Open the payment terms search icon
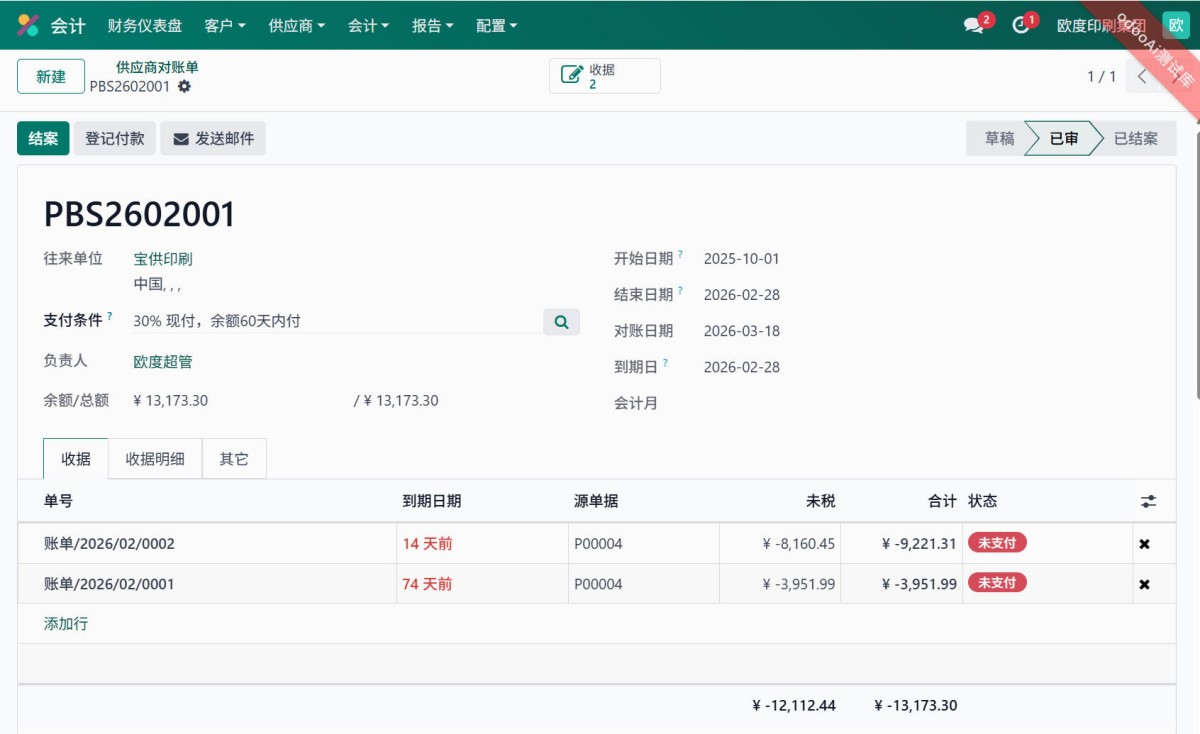1200x734 pixels. pyautogui.click(x=561, y=321)
